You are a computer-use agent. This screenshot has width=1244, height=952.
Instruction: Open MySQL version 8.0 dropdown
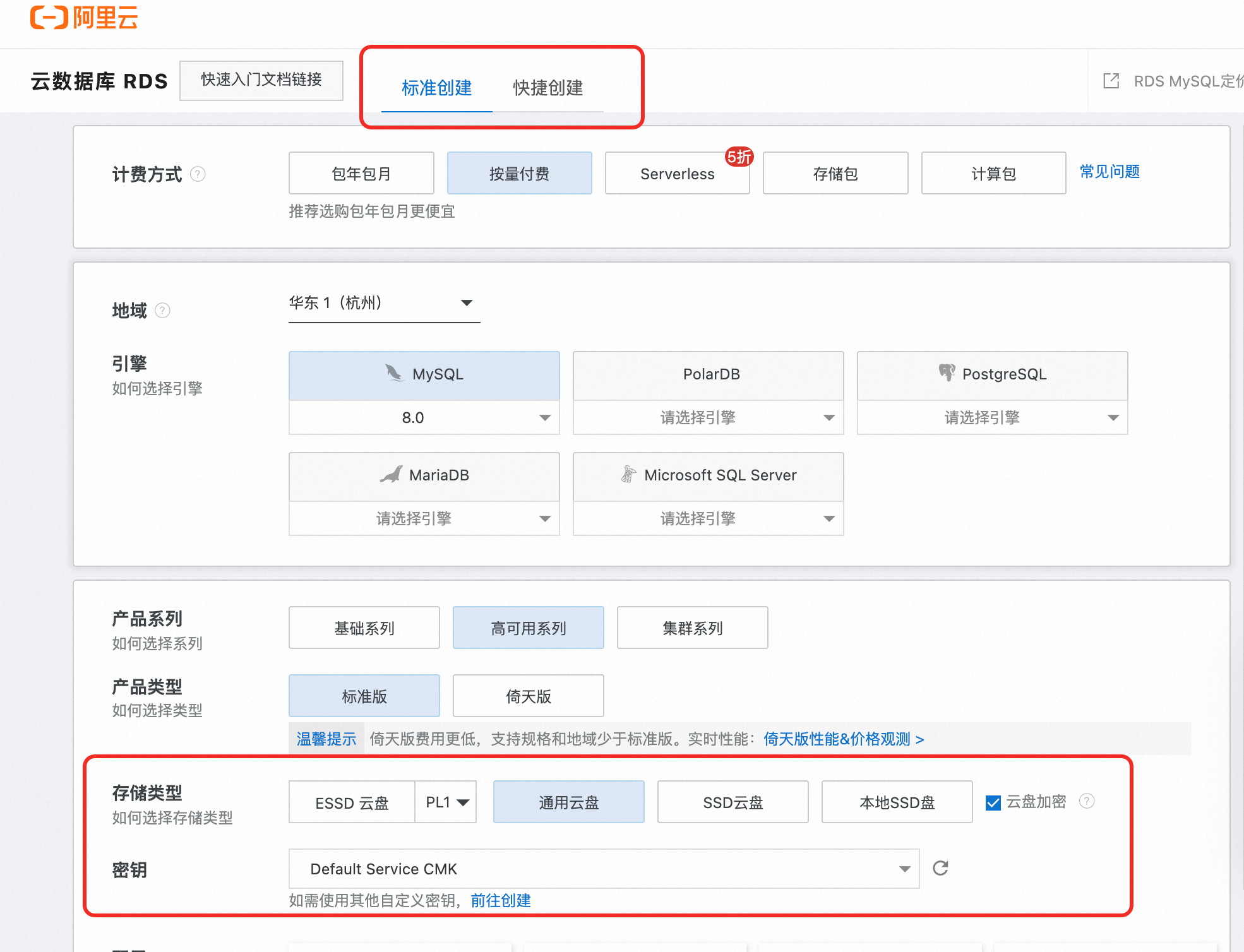tap(424, 417)
